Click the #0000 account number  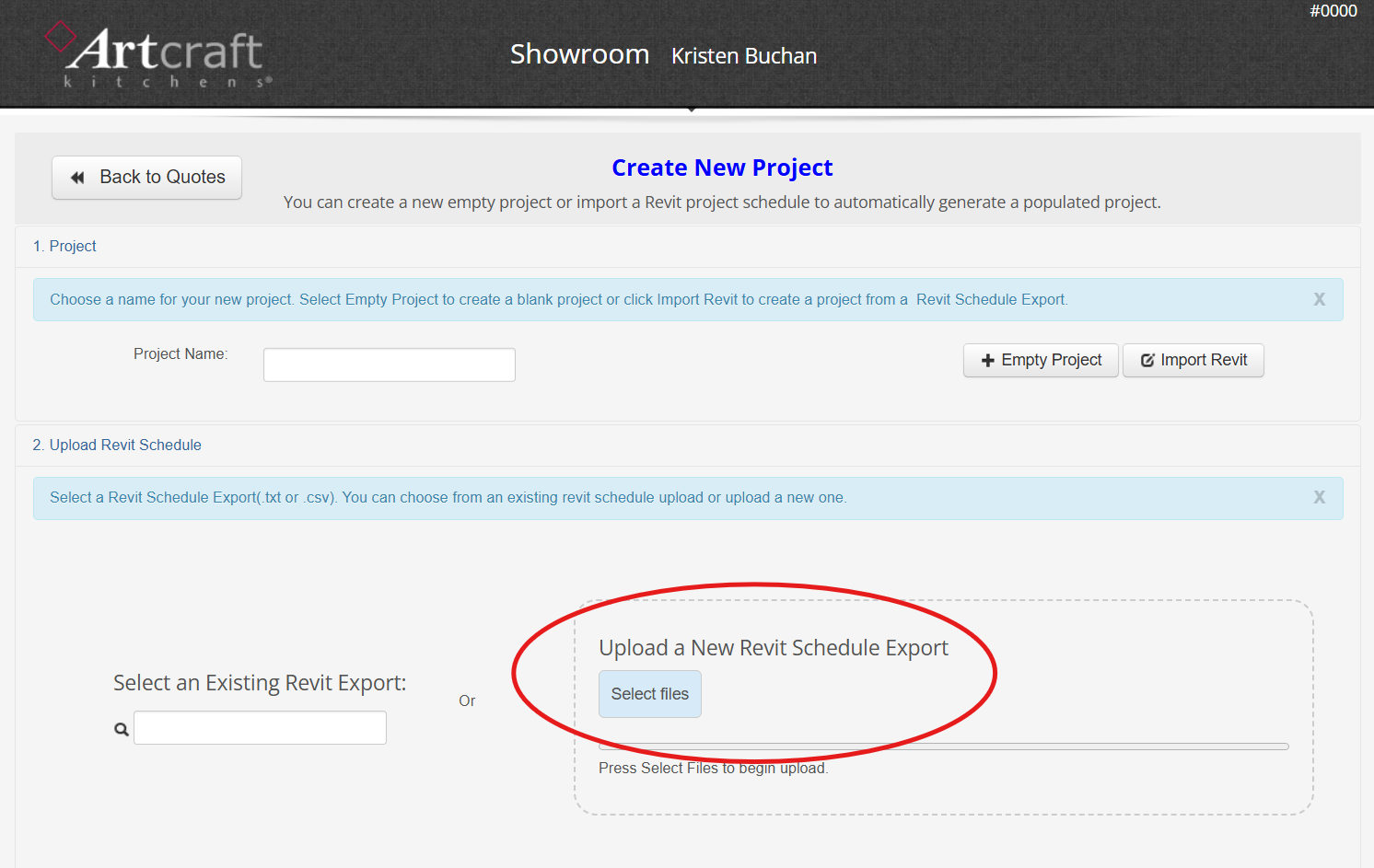pos(1333,11)
